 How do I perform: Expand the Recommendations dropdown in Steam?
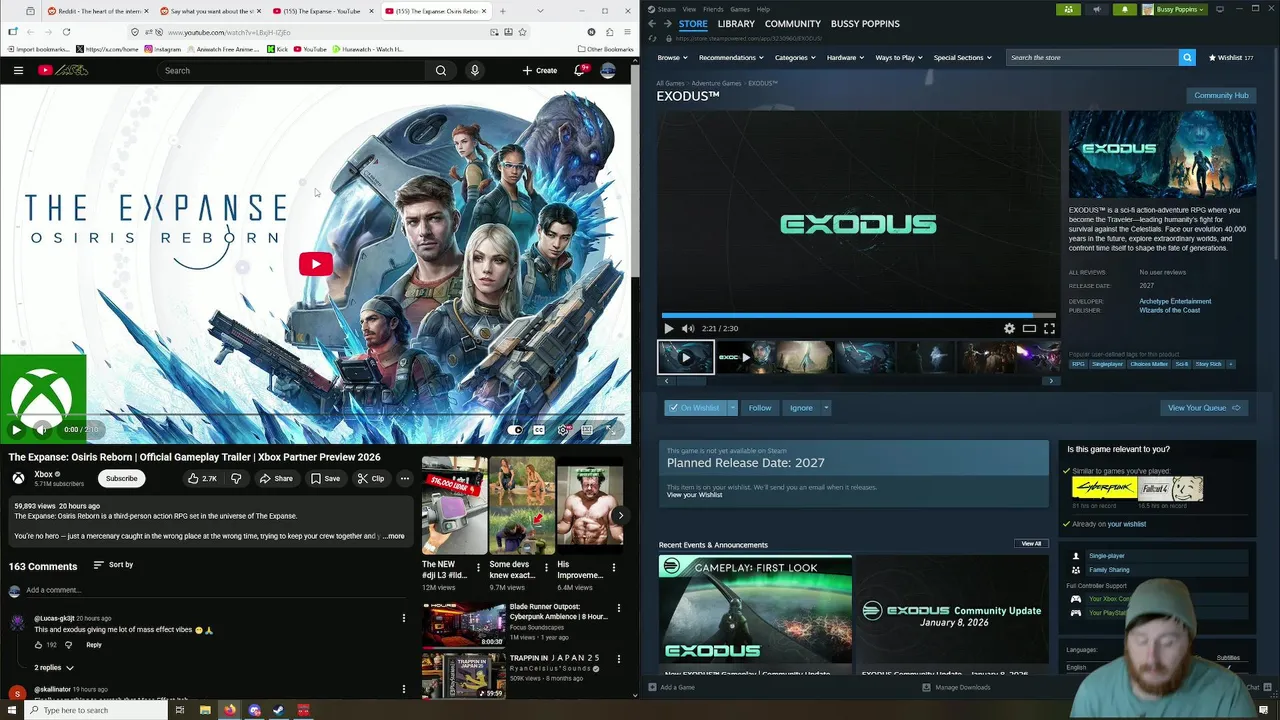(x=731, y=57)
